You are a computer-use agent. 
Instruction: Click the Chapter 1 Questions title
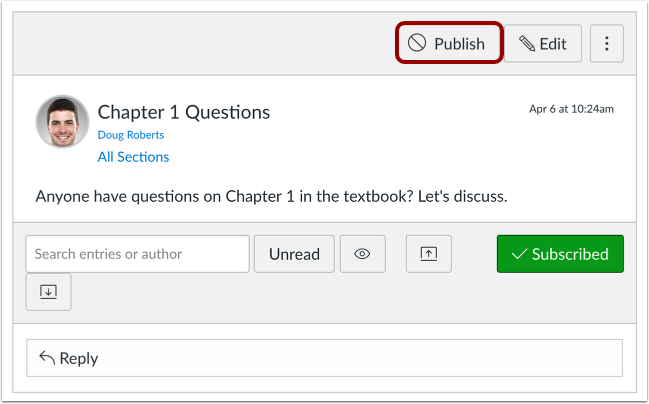pyautogui.click(x=184, y=112)
